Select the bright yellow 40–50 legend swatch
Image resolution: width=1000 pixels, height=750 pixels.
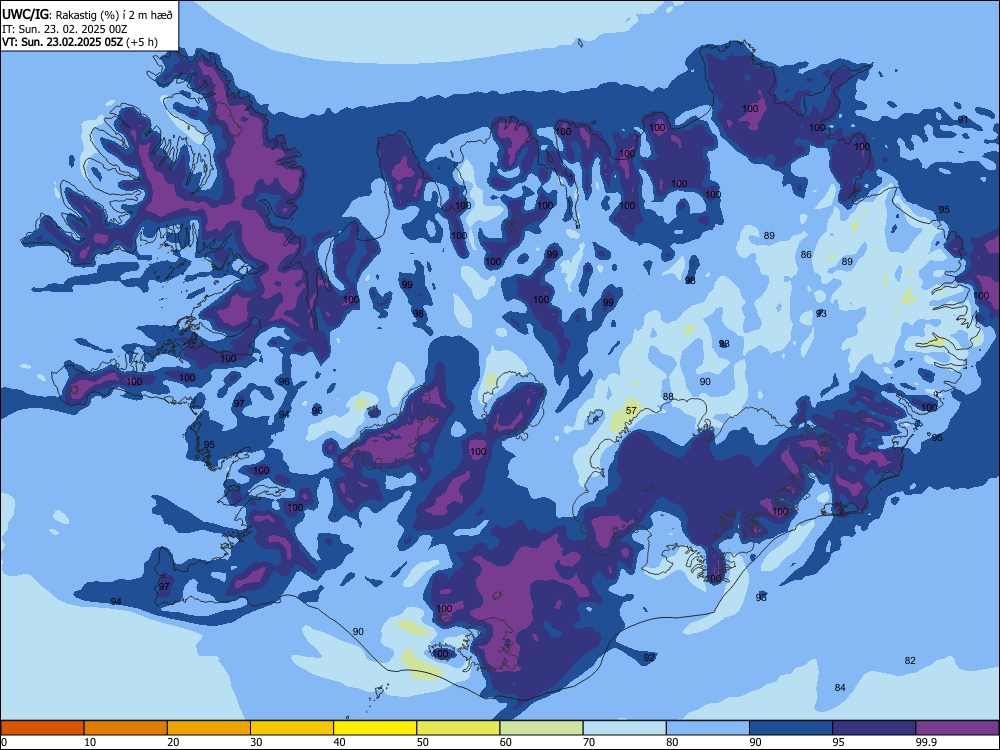coord(375,728)
